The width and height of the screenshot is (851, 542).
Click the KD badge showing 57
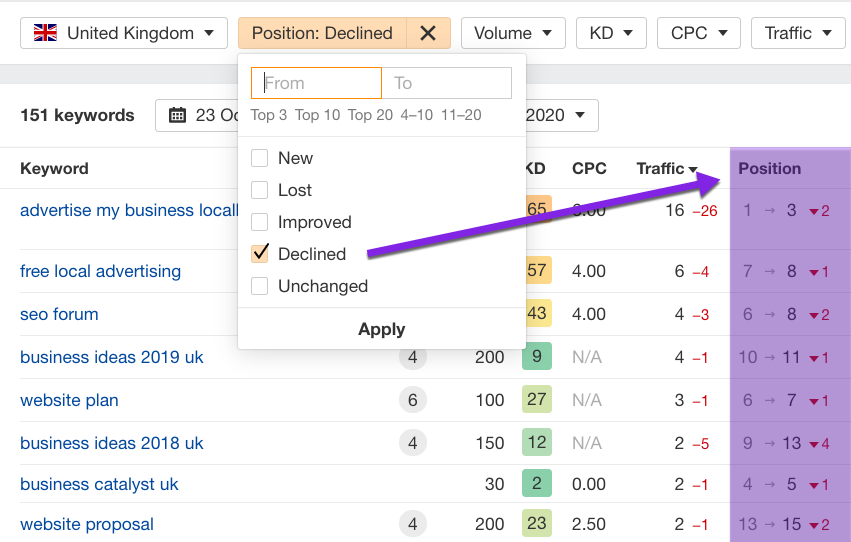pyautogui.click(x=537, y=271)
